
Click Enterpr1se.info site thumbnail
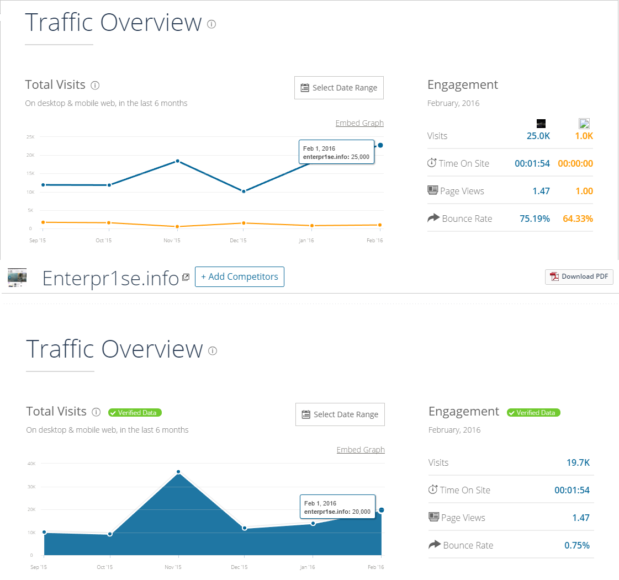coord(17,277)
